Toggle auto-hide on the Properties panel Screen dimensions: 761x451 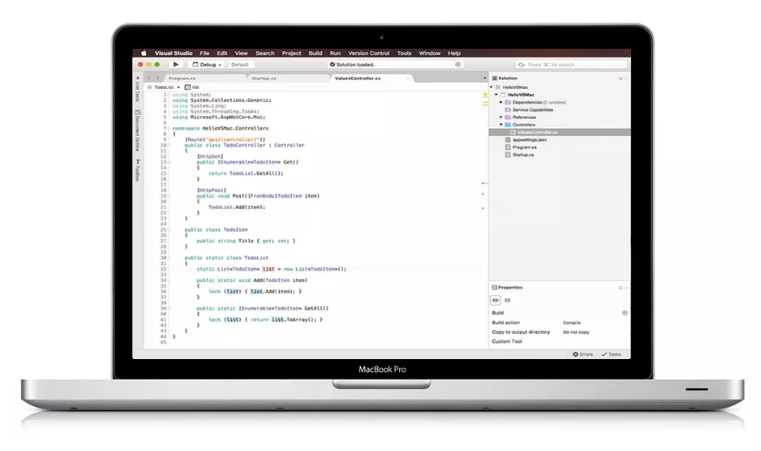click(x=620, y=288)
